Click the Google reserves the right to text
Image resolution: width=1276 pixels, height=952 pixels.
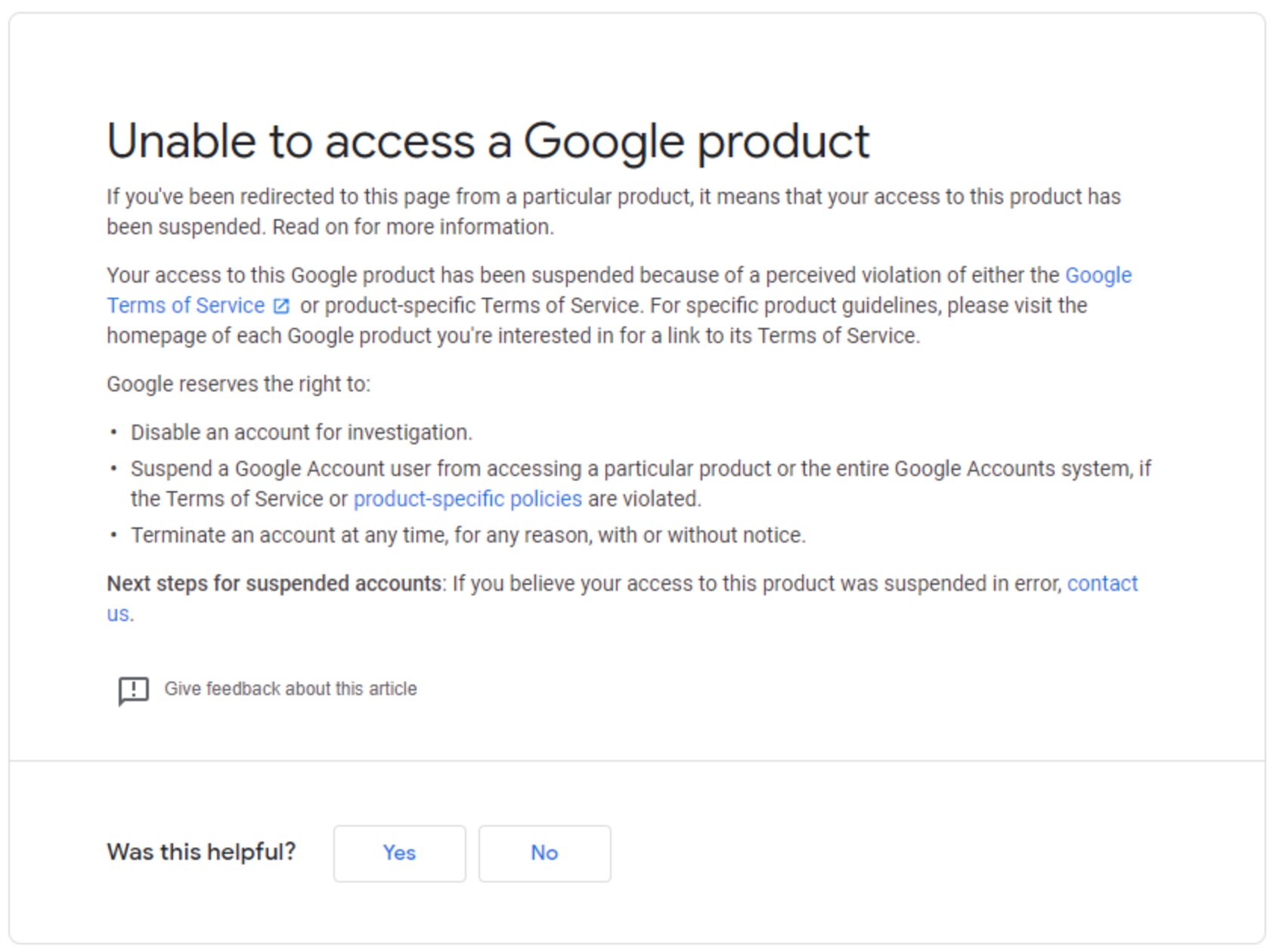238,384
